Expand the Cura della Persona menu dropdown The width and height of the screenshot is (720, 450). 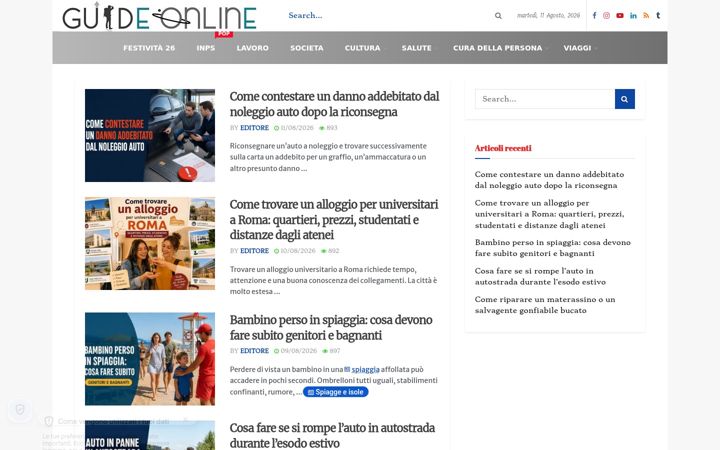click(499, 48)
